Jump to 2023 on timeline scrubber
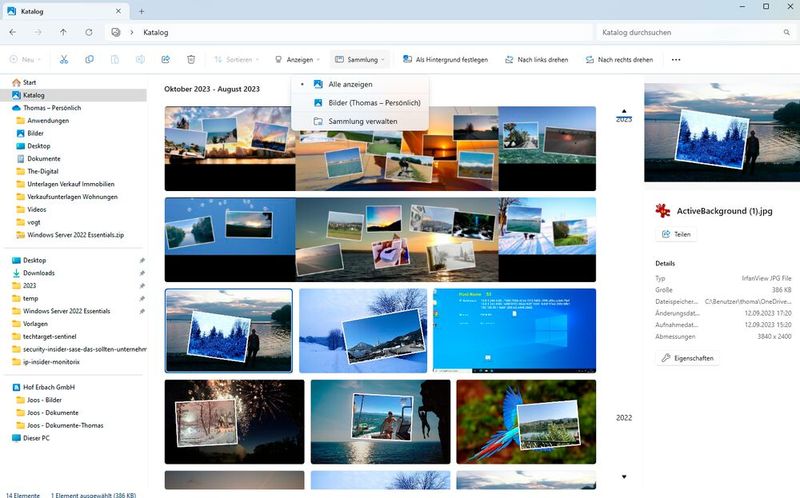The image size is (800, 498). (623, 119)
